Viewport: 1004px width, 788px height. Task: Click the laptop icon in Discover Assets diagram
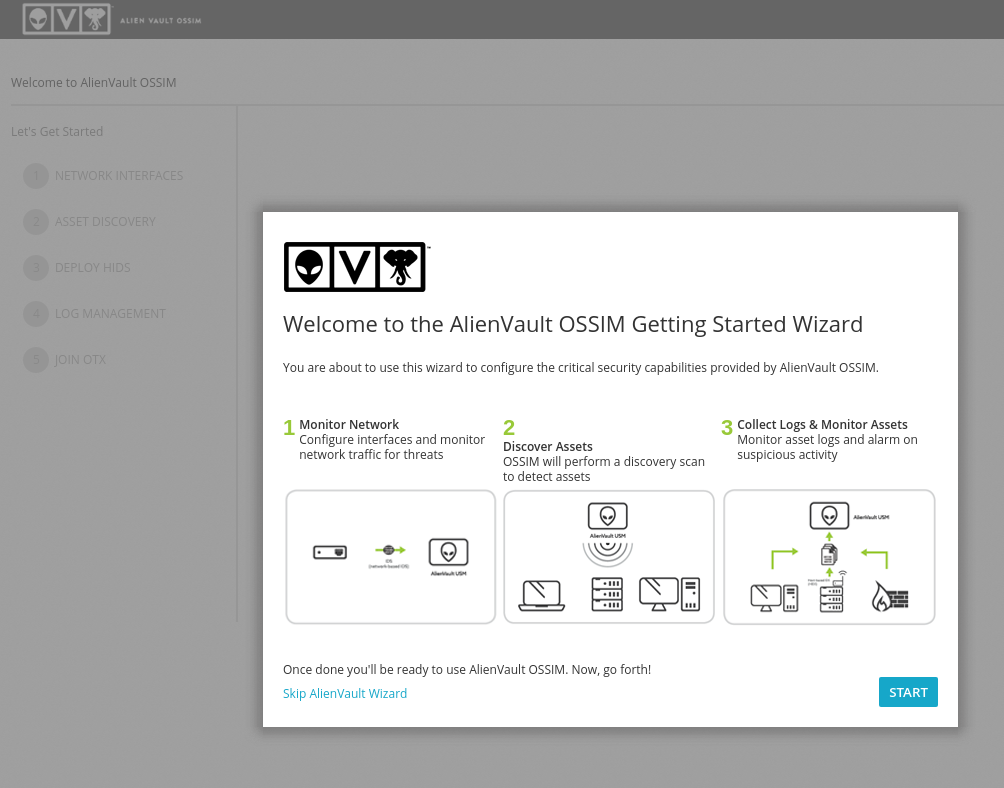pos(542,595)
